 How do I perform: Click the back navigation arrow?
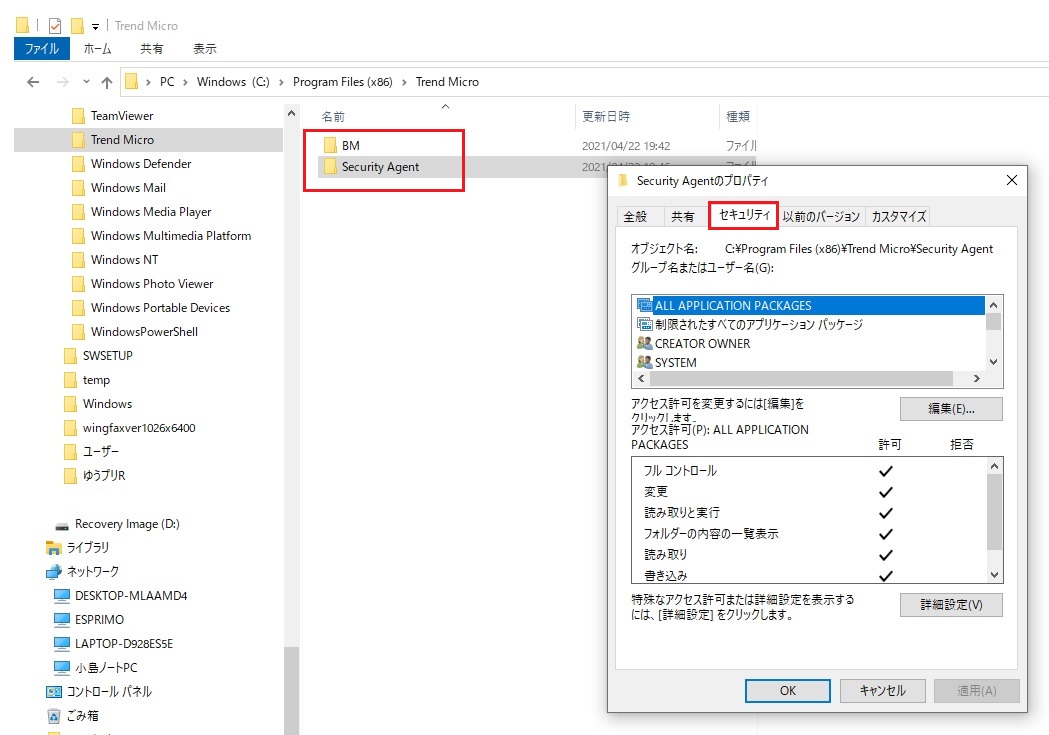33,82
